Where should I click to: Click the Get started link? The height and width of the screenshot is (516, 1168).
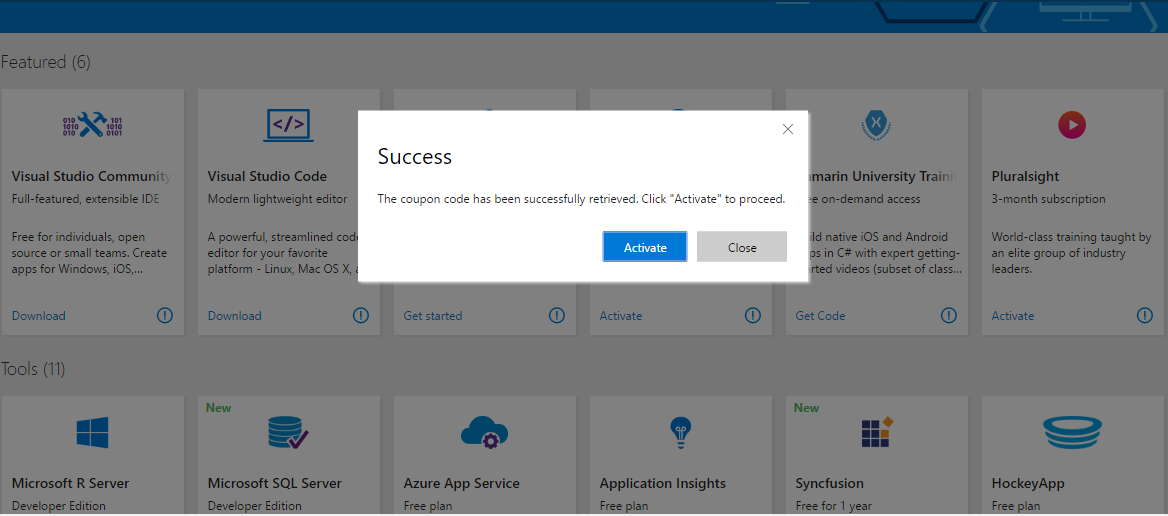(x=433, y=316)
